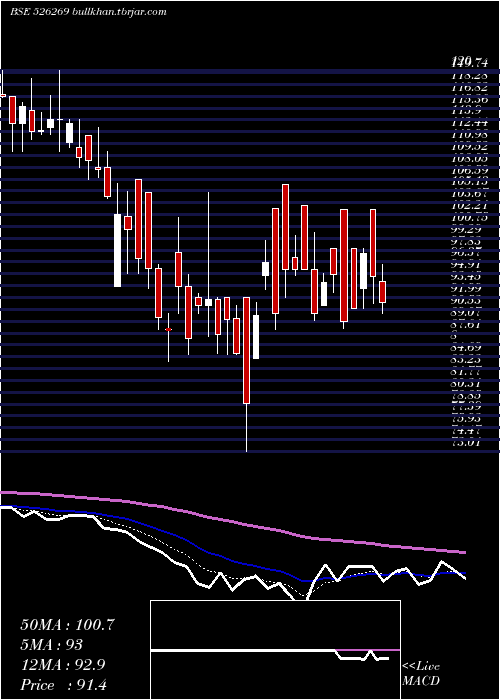
Task: Click the 99.29 price axis label
Action: [x=469, y=230]
